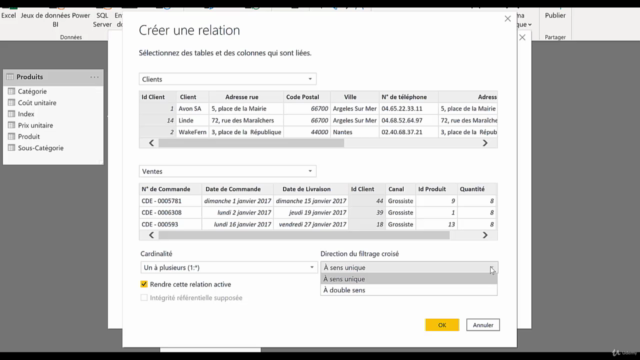Select the Client column header
The image size is (640, 360).
tap(188, 97)
